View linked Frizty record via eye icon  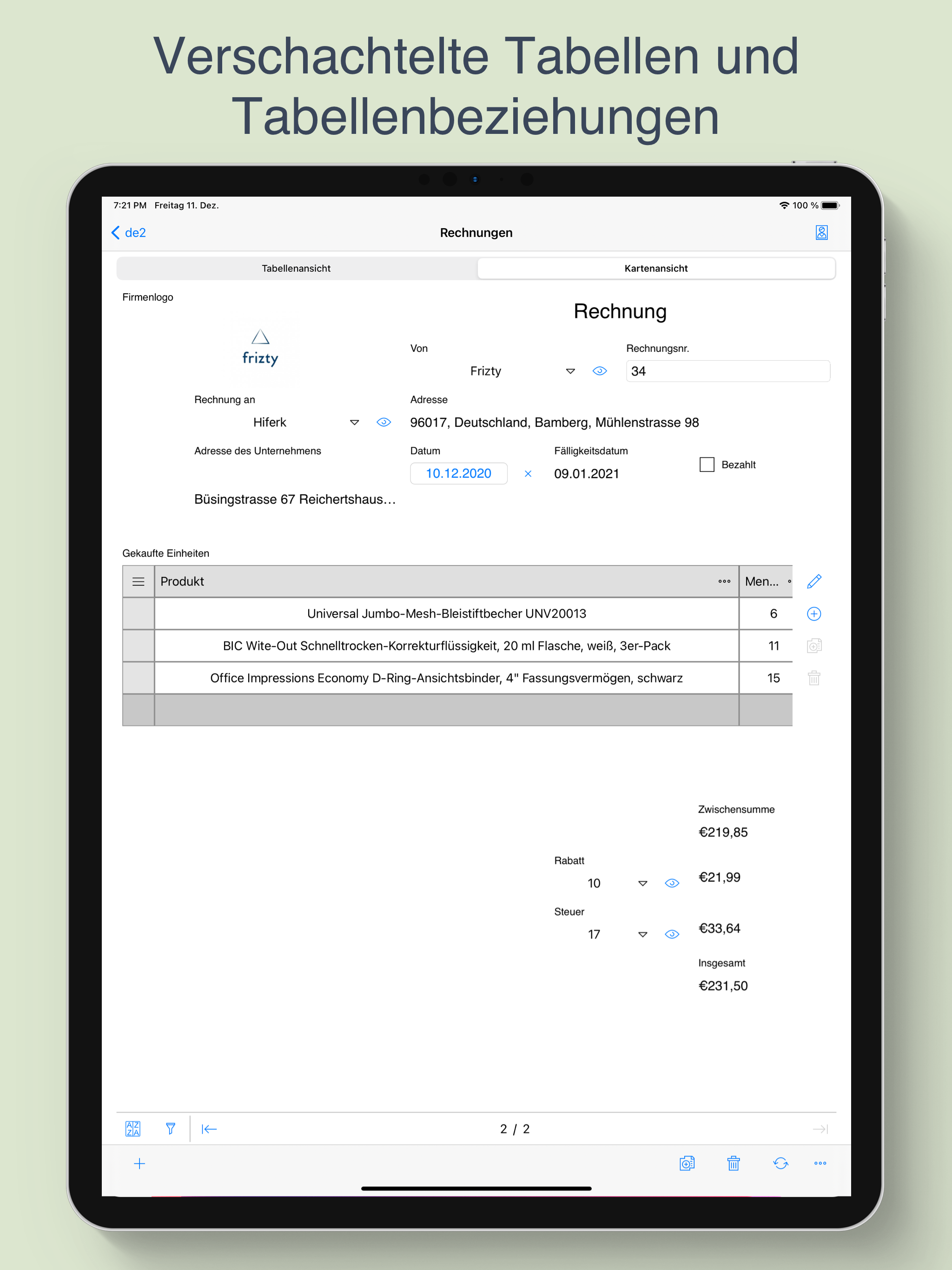(600, 371)
